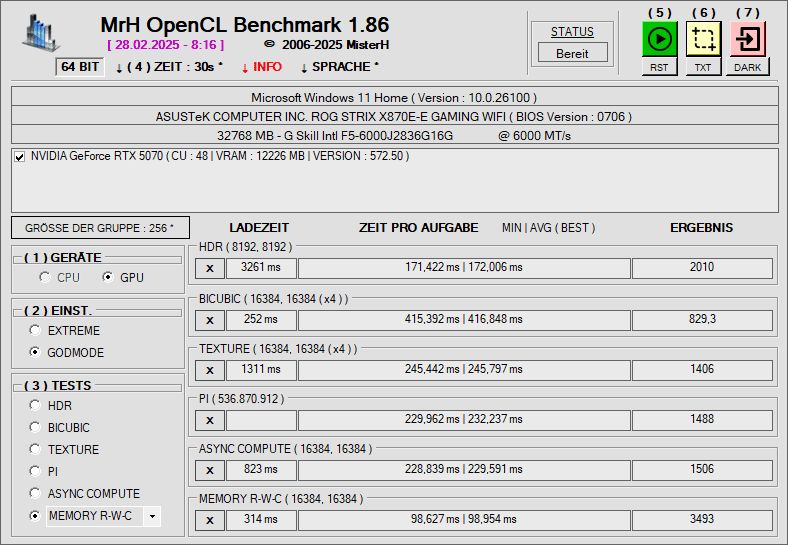Click the 32768 MB G Skill memory row
This screenshot has height=545, width=788.
395,135
